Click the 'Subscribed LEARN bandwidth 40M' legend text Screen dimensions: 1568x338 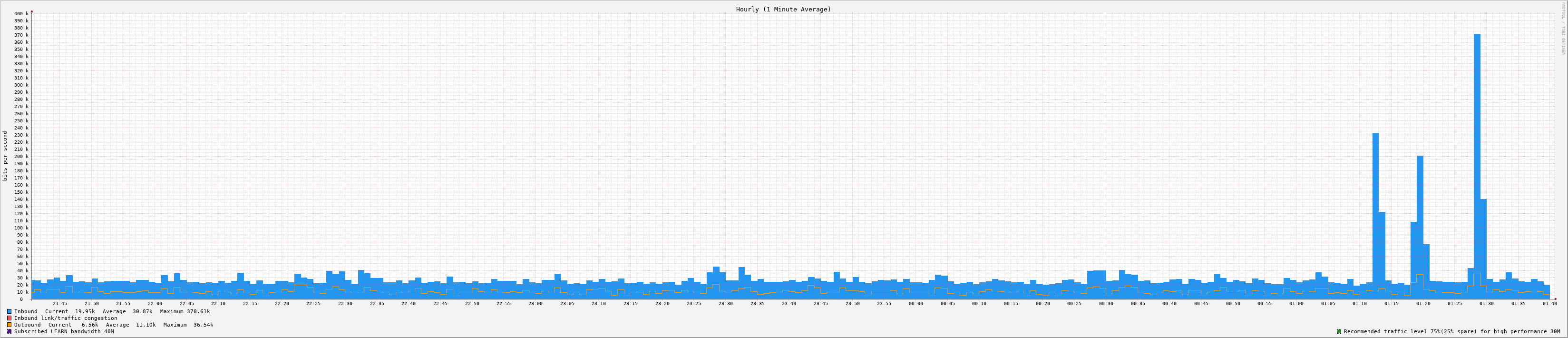click(x=64, y=331)
